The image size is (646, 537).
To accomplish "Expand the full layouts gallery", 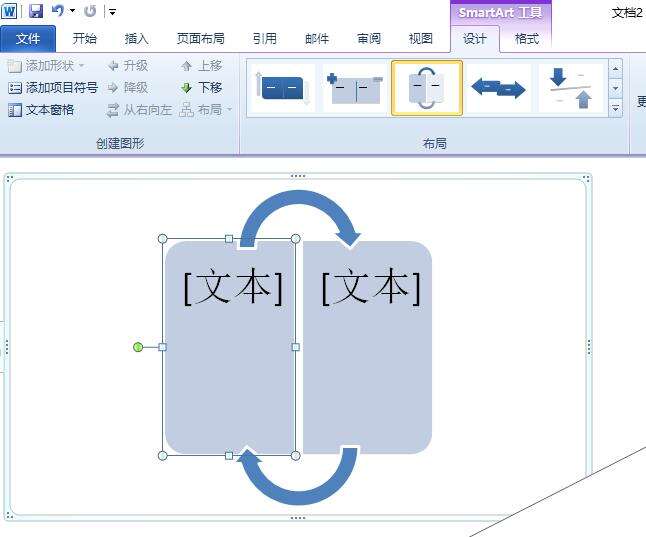I will click(x=615, y=108).
